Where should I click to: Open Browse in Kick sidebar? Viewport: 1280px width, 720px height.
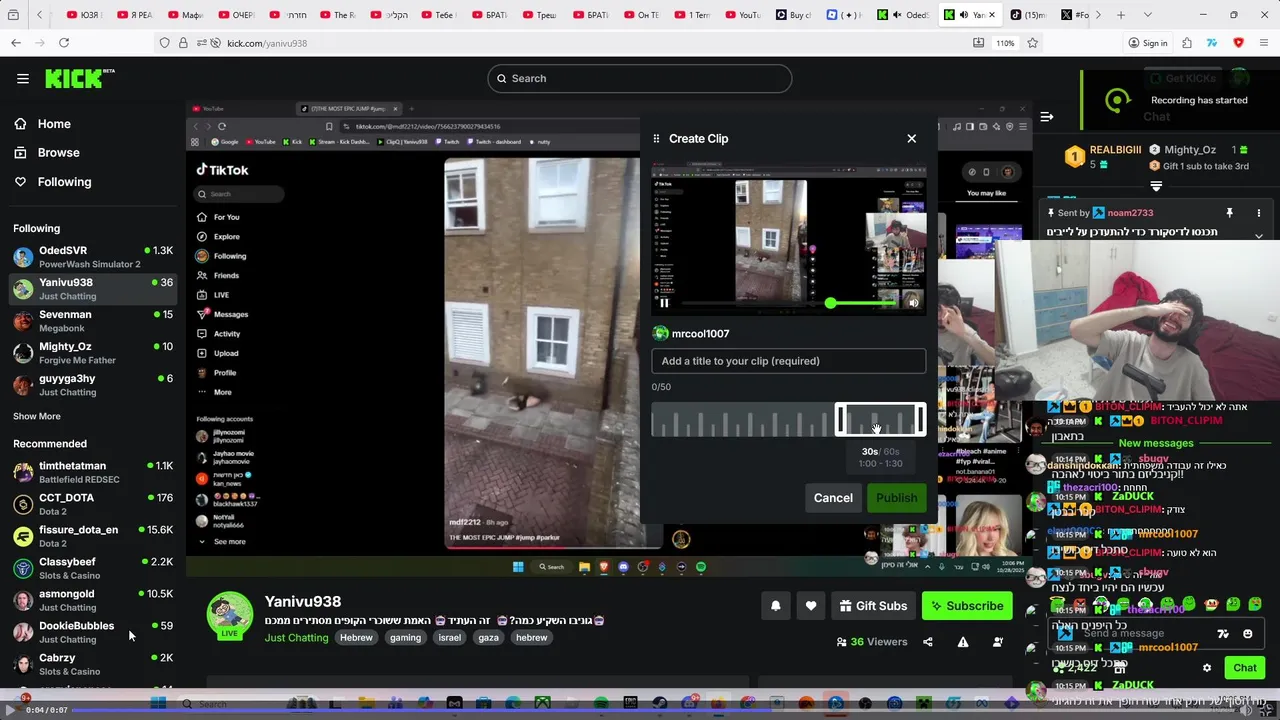[58, 153]
